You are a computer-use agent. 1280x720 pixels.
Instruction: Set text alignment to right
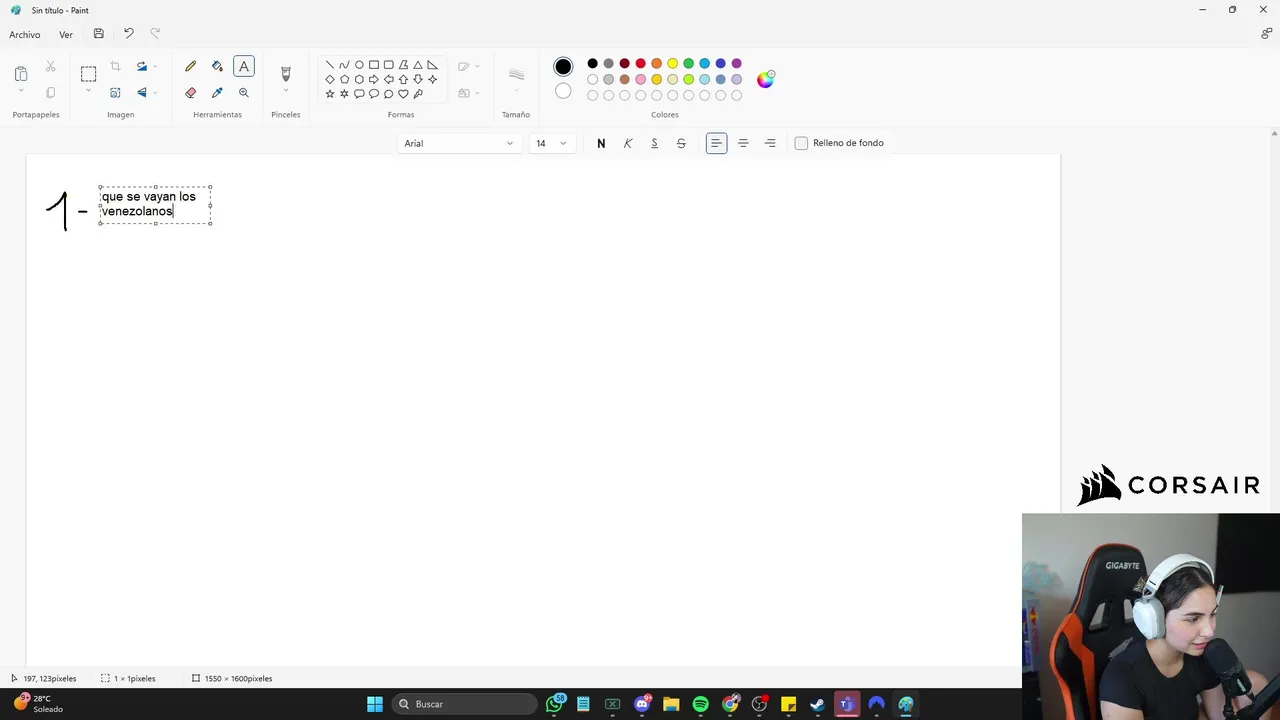click(770, 143)
